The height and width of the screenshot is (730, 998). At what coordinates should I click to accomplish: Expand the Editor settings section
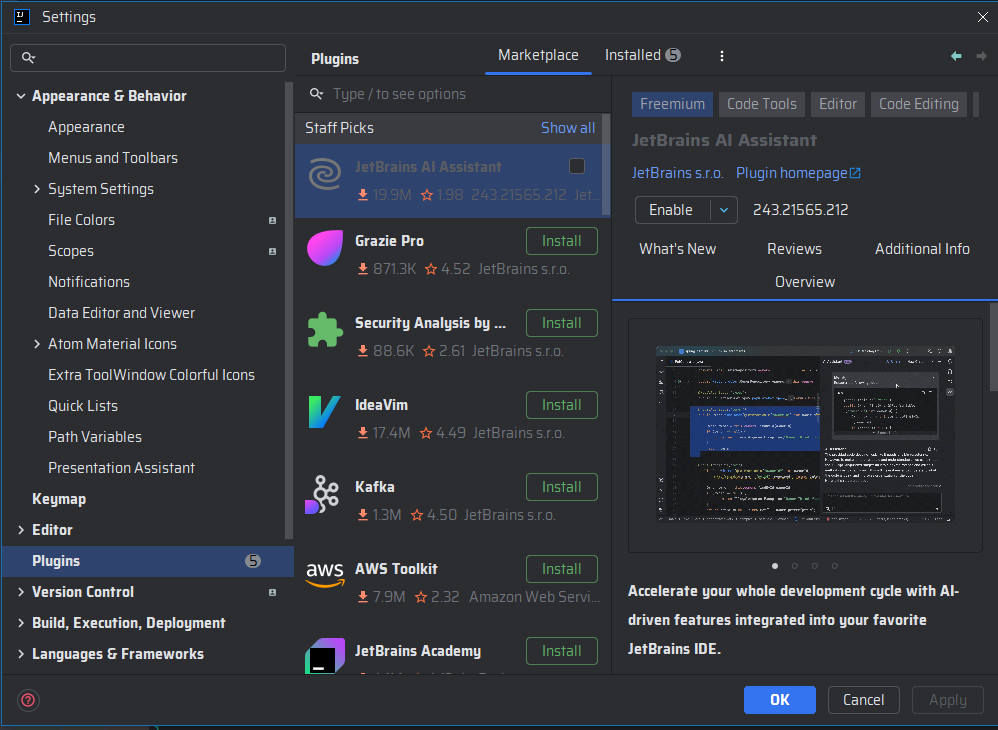21,530
